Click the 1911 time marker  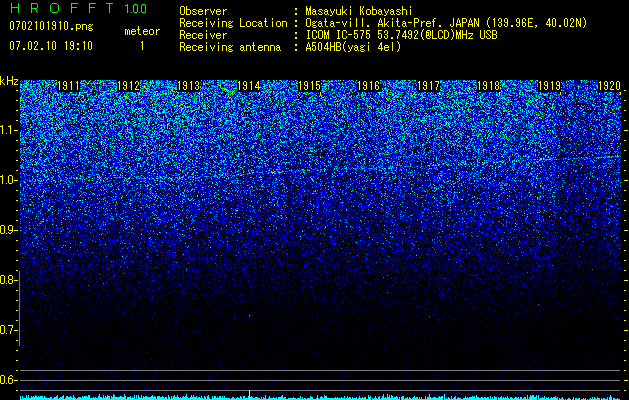tap(69, 86)
